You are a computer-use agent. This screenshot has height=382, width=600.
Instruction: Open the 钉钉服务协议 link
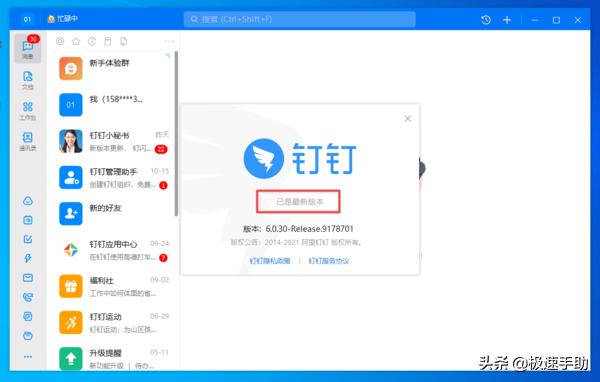tap(329, 261)
